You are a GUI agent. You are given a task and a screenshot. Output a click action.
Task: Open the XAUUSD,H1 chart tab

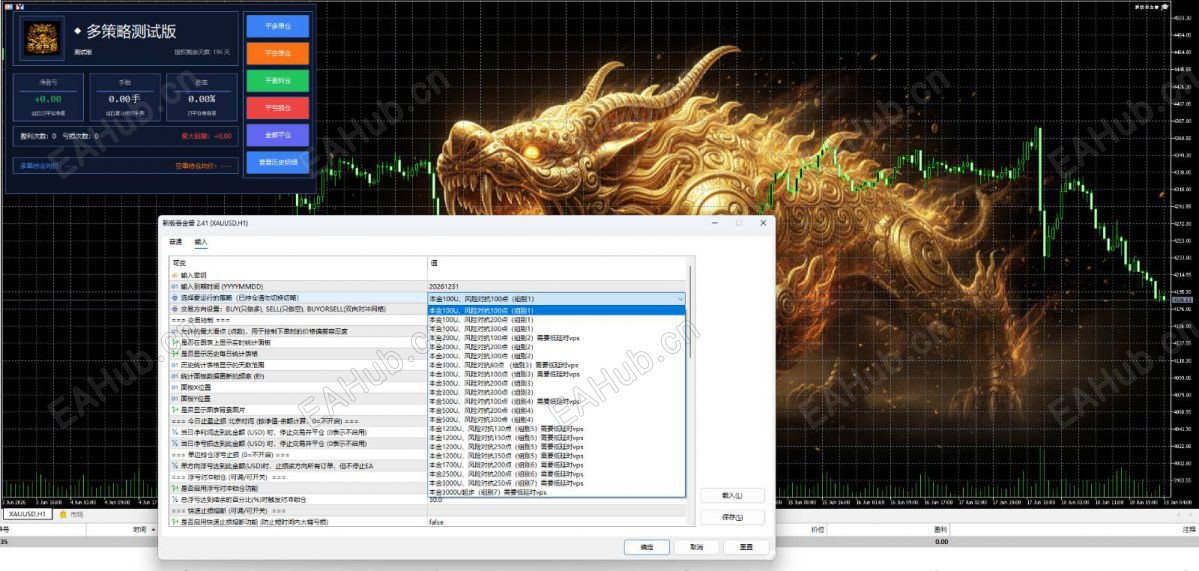coord(26,515)
